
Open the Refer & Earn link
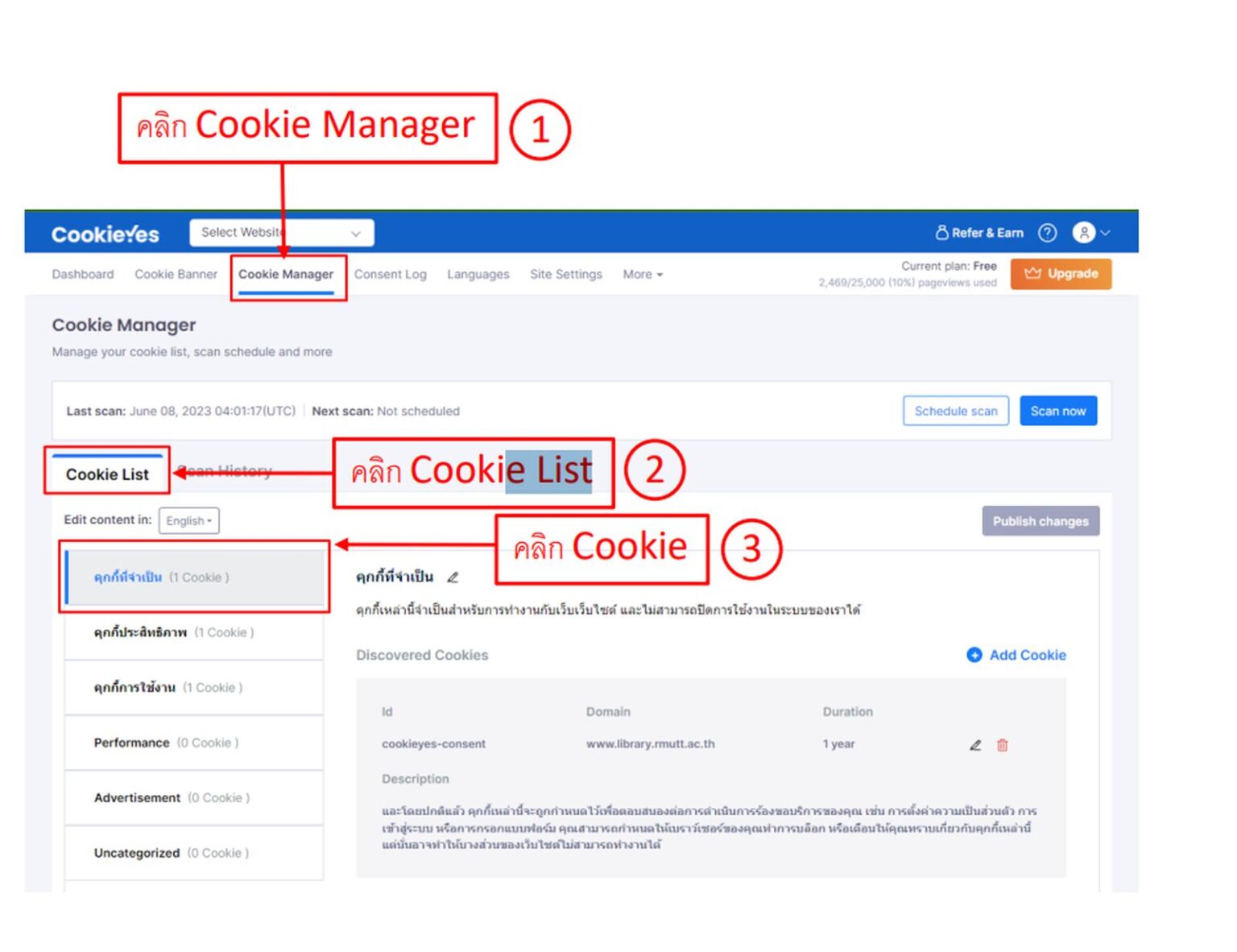(x=979, y=233)
